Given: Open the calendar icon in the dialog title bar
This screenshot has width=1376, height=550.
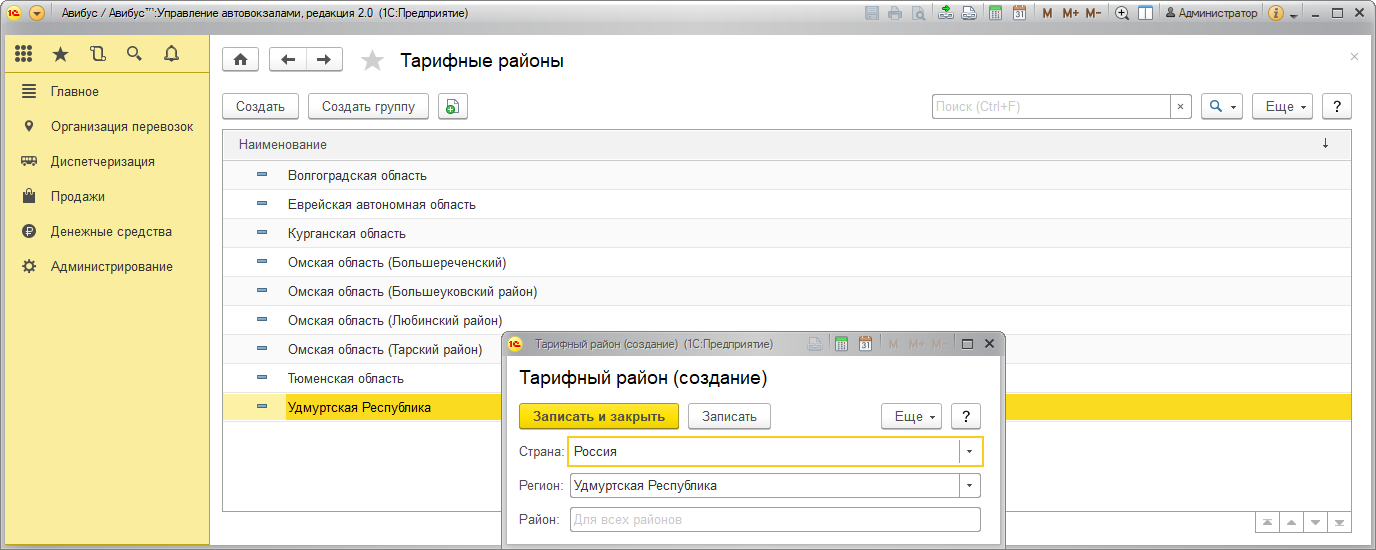Looking at the screenshot, I should [x=865, y=344].
